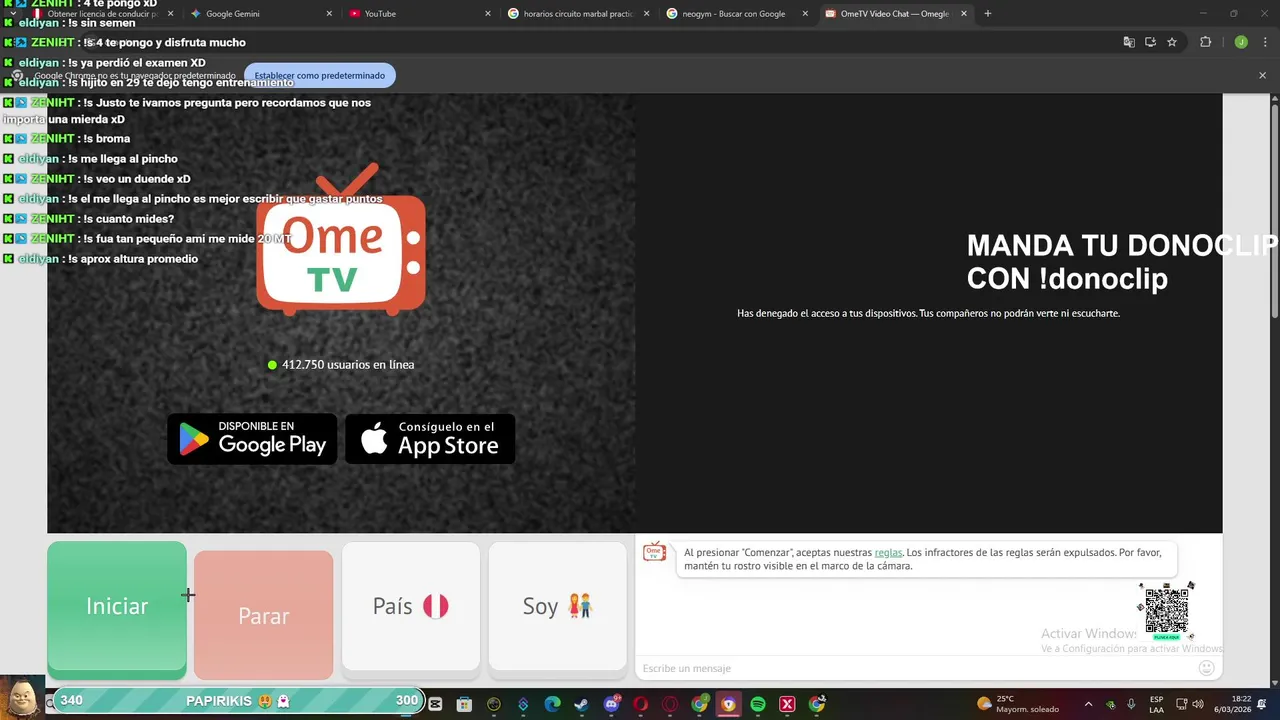
Task: Click Establecer como predeterminado button
Action: tap(320, 75)
